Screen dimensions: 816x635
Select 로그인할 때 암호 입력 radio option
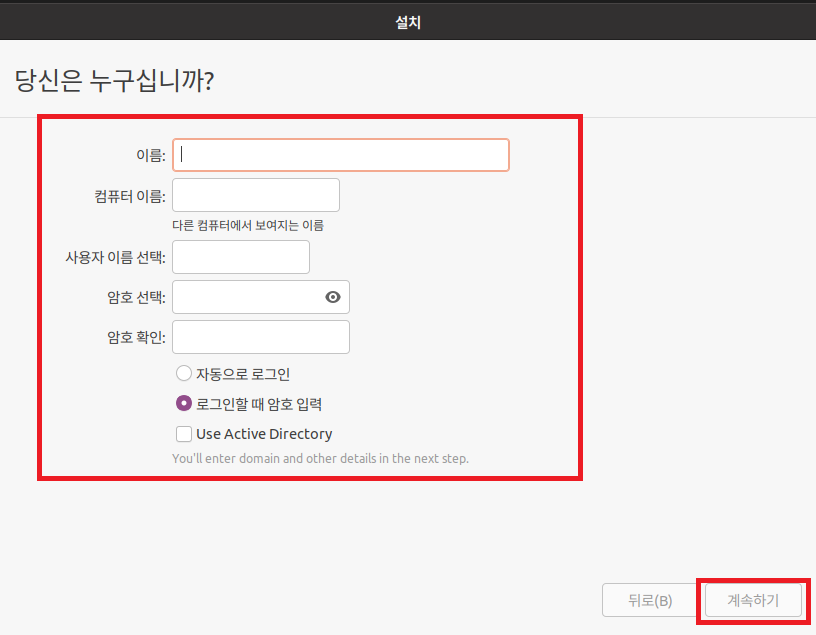[x=184, y=403]
